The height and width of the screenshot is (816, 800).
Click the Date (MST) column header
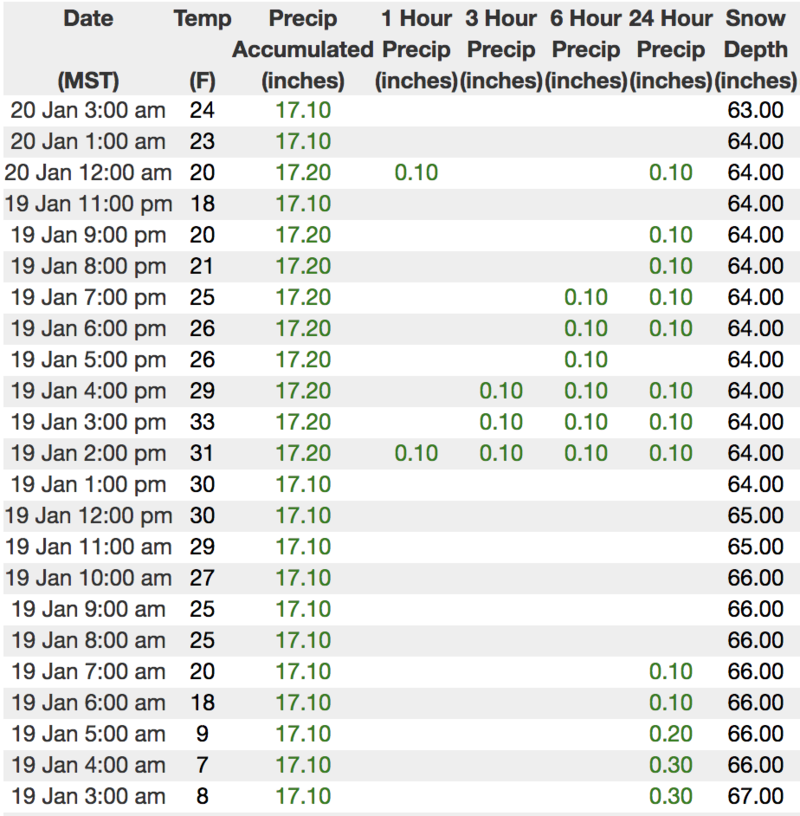[87, 49]
